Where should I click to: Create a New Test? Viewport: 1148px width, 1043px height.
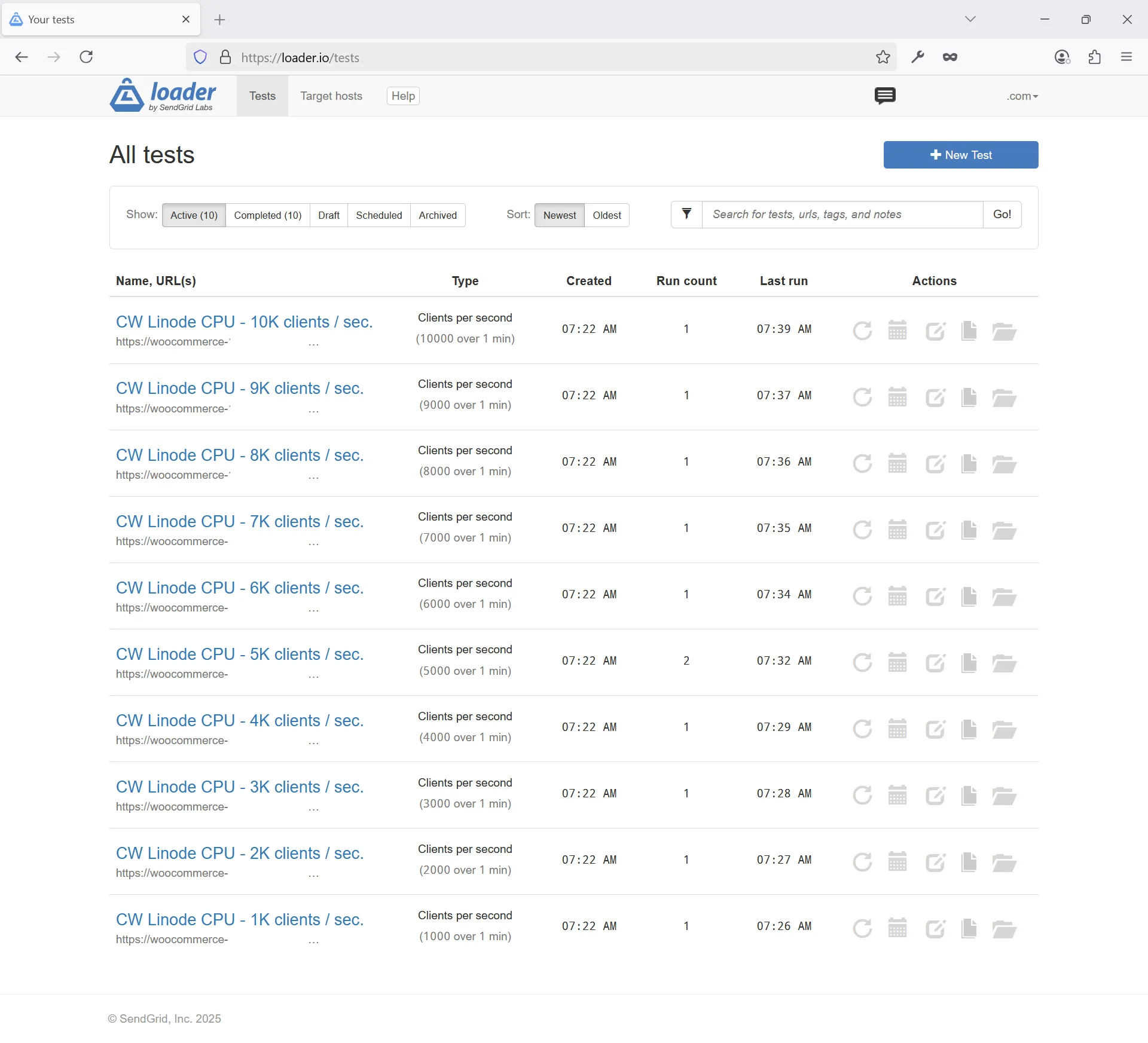[960, 154]
